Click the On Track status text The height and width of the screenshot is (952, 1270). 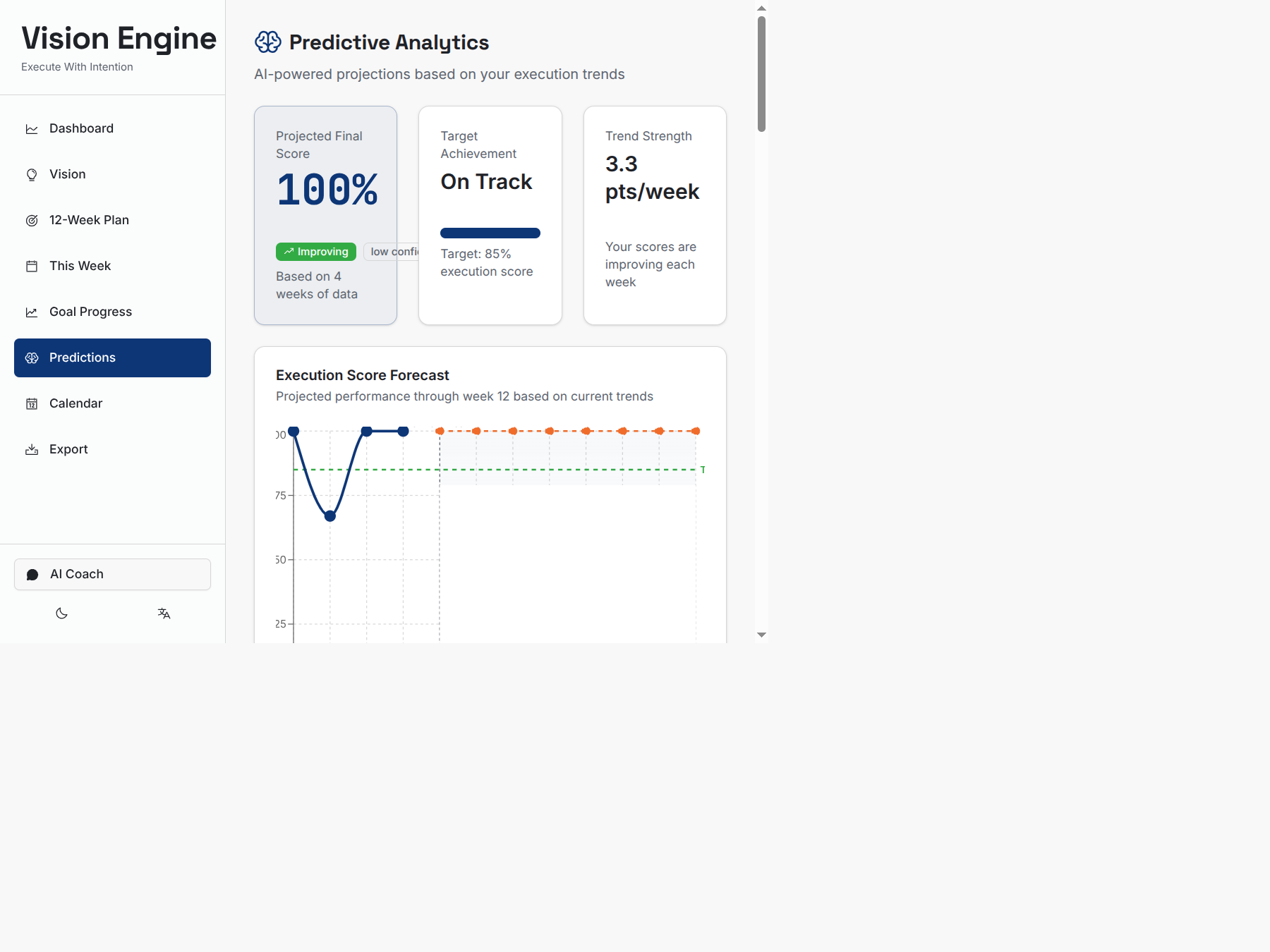pos(486,181)
